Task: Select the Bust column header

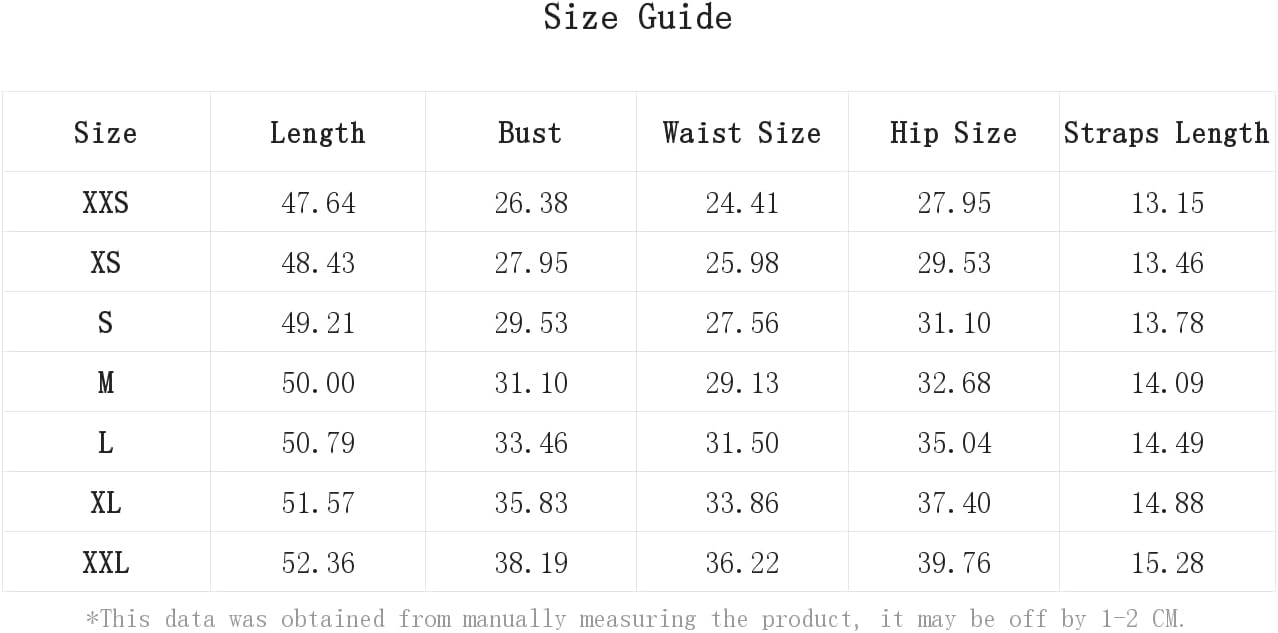Action: (x=530, y=133)
